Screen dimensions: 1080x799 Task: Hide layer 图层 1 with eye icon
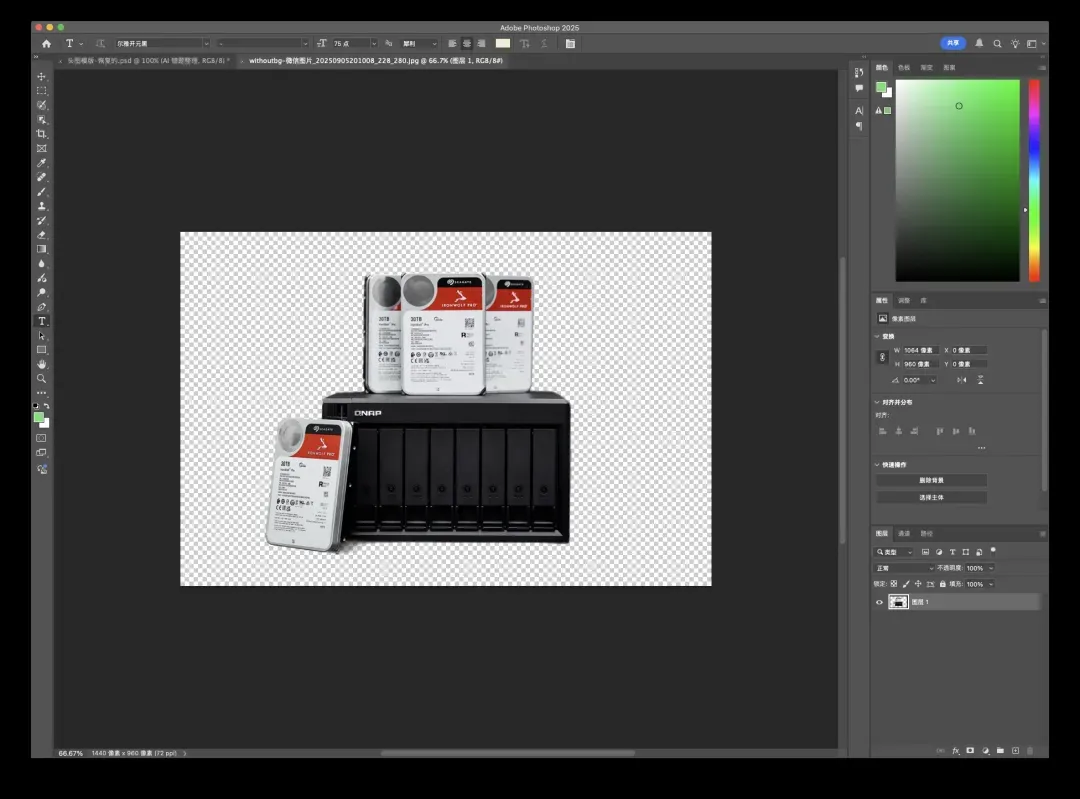[879, 602]
